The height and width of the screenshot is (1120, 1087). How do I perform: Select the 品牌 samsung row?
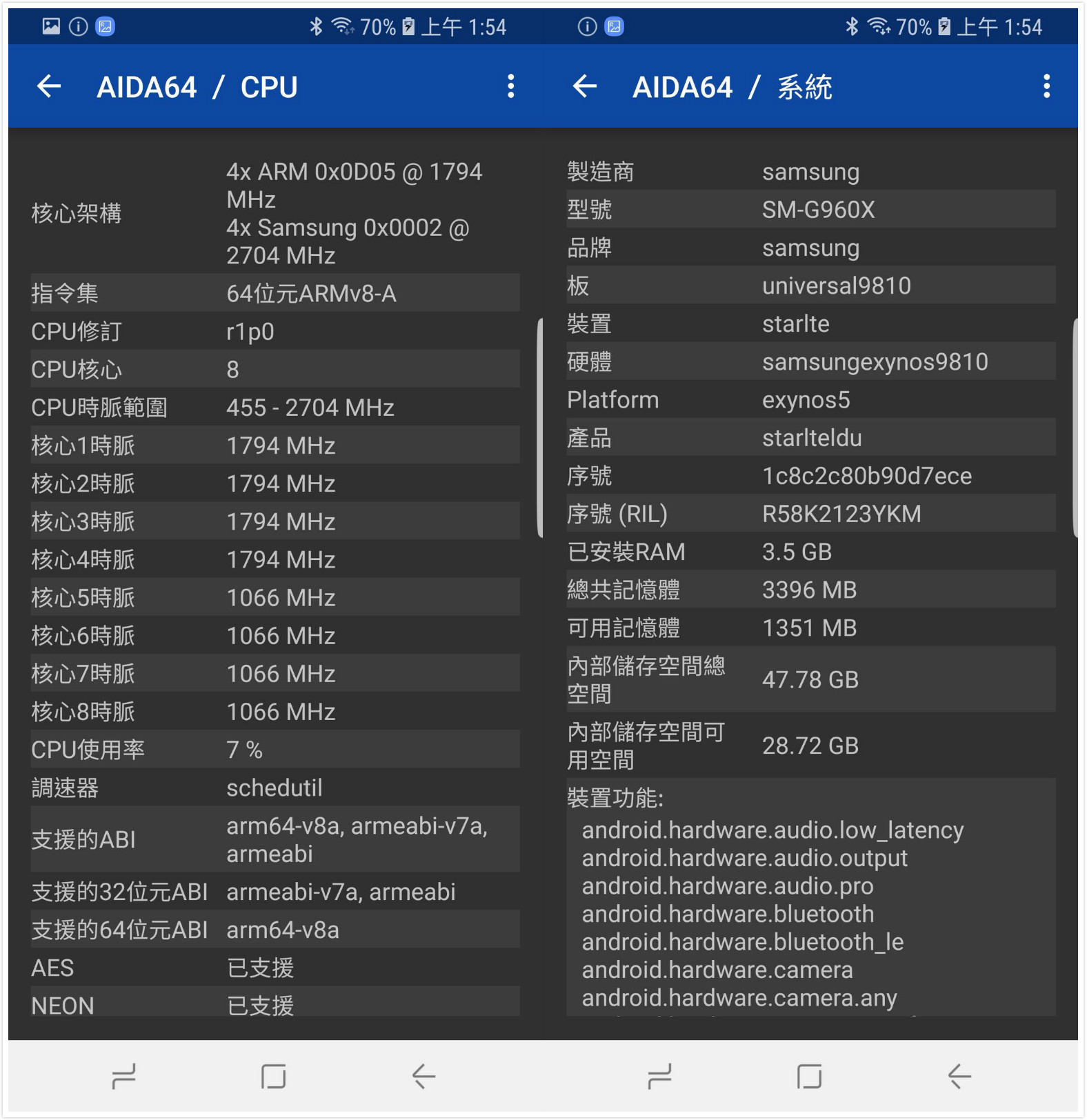click(811, 248)
